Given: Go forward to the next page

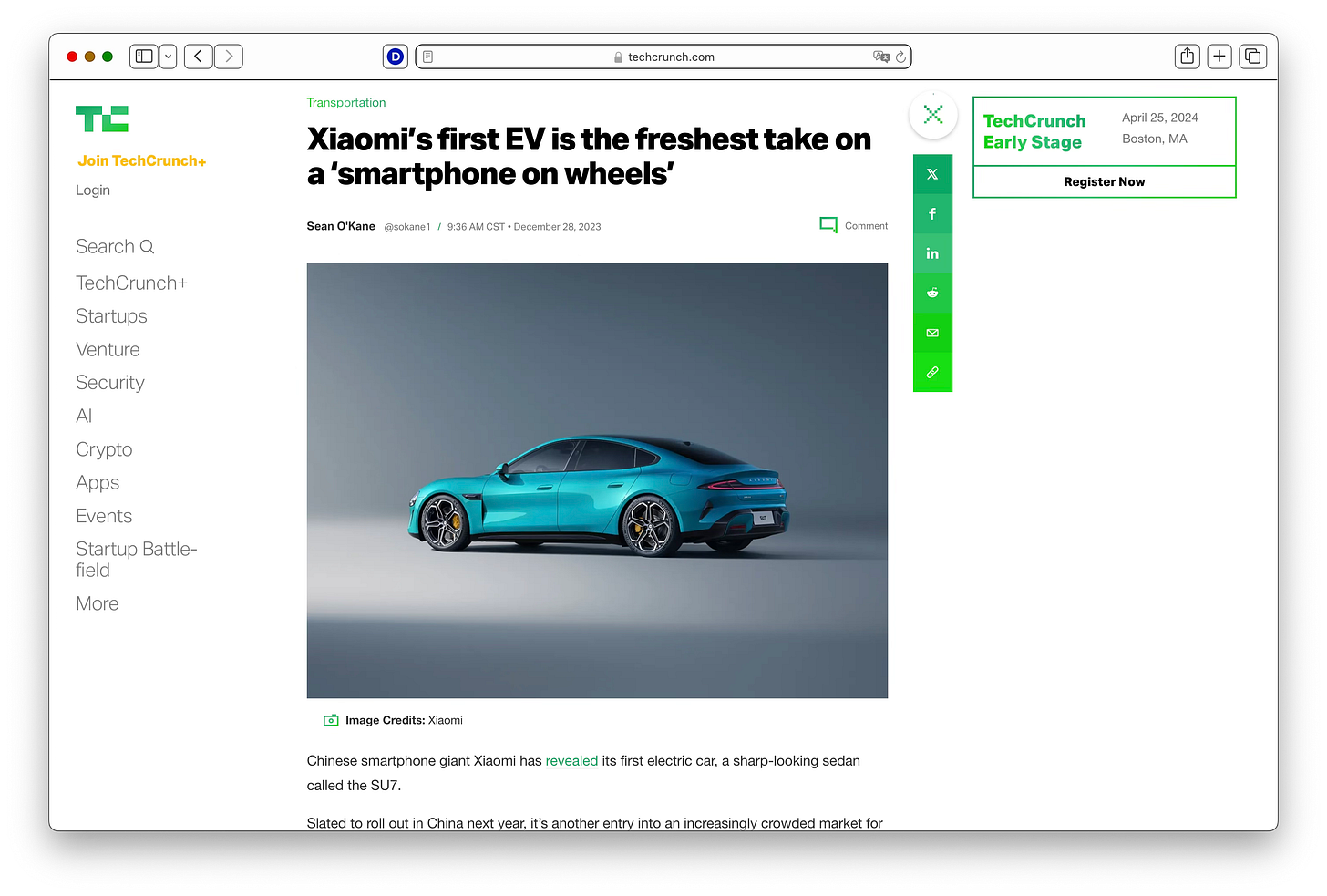Looking at the screenshot, I should pos(229,57).
